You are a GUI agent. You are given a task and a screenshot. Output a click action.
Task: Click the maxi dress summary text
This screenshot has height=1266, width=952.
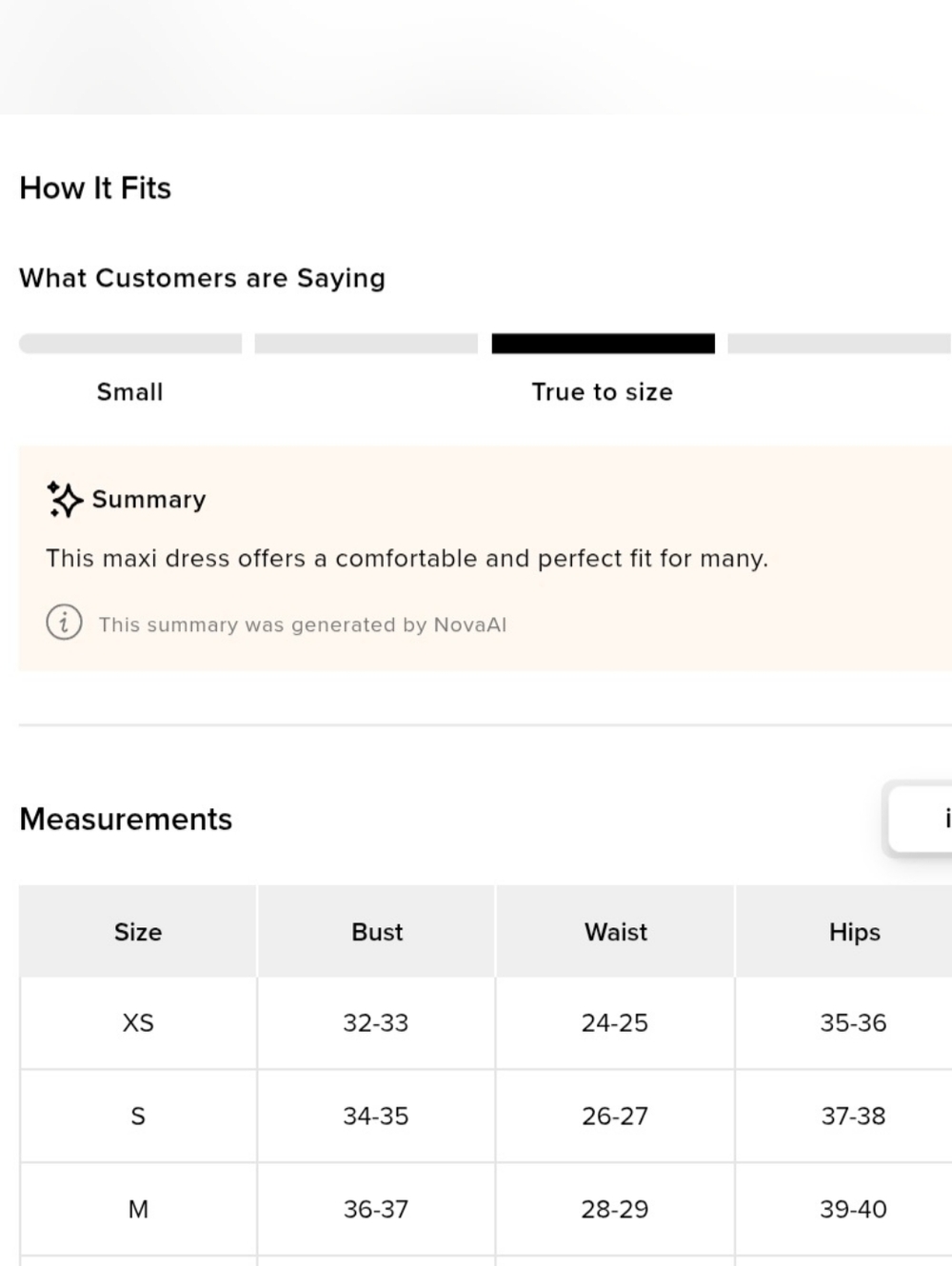(x=407, y=559)
